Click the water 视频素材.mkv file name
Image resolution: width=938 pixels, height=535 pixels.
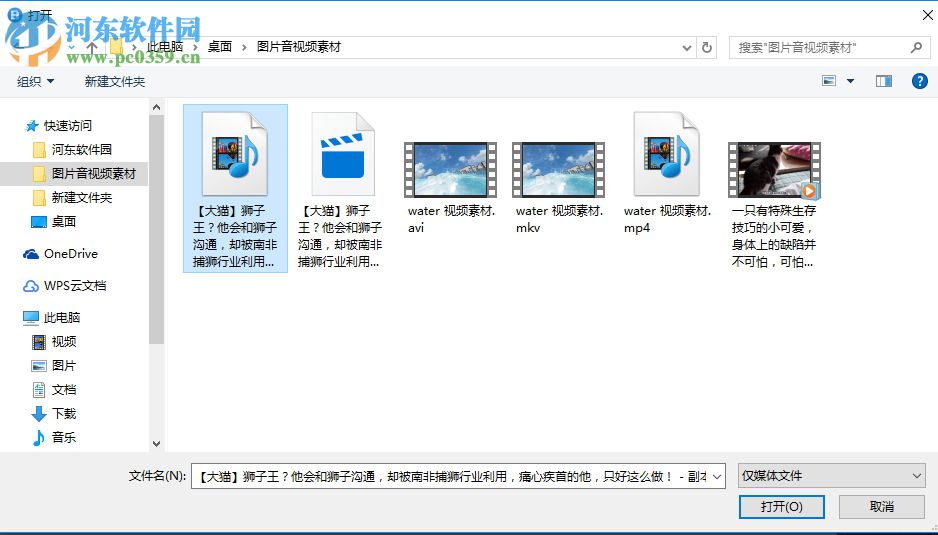[x=559, y=219]
